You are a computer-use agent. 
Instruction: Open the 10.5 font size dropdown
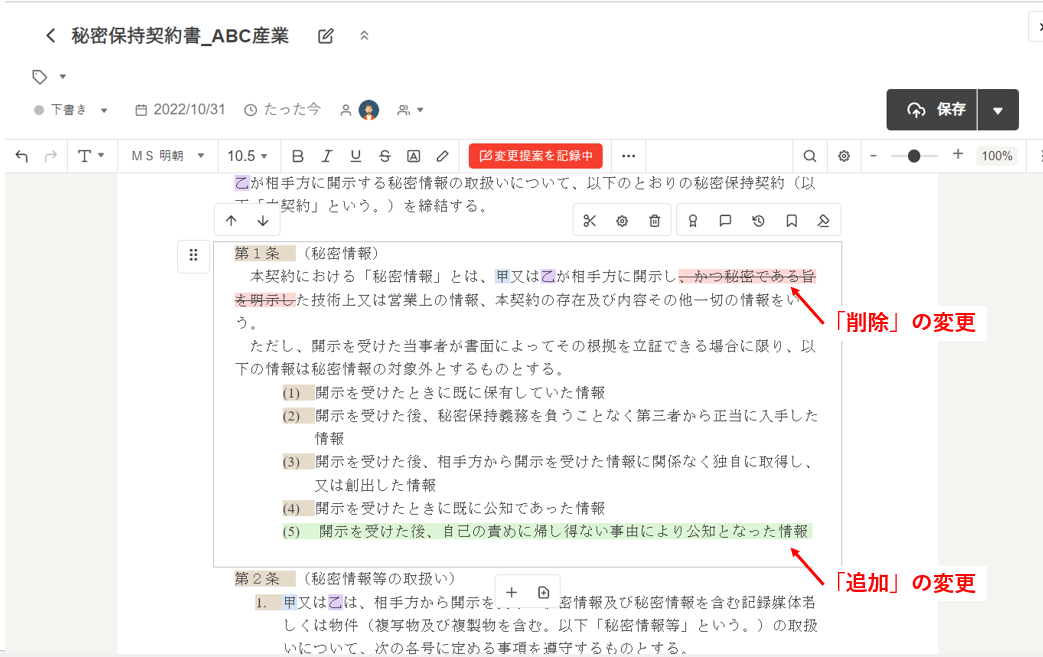tap(247, 156)
